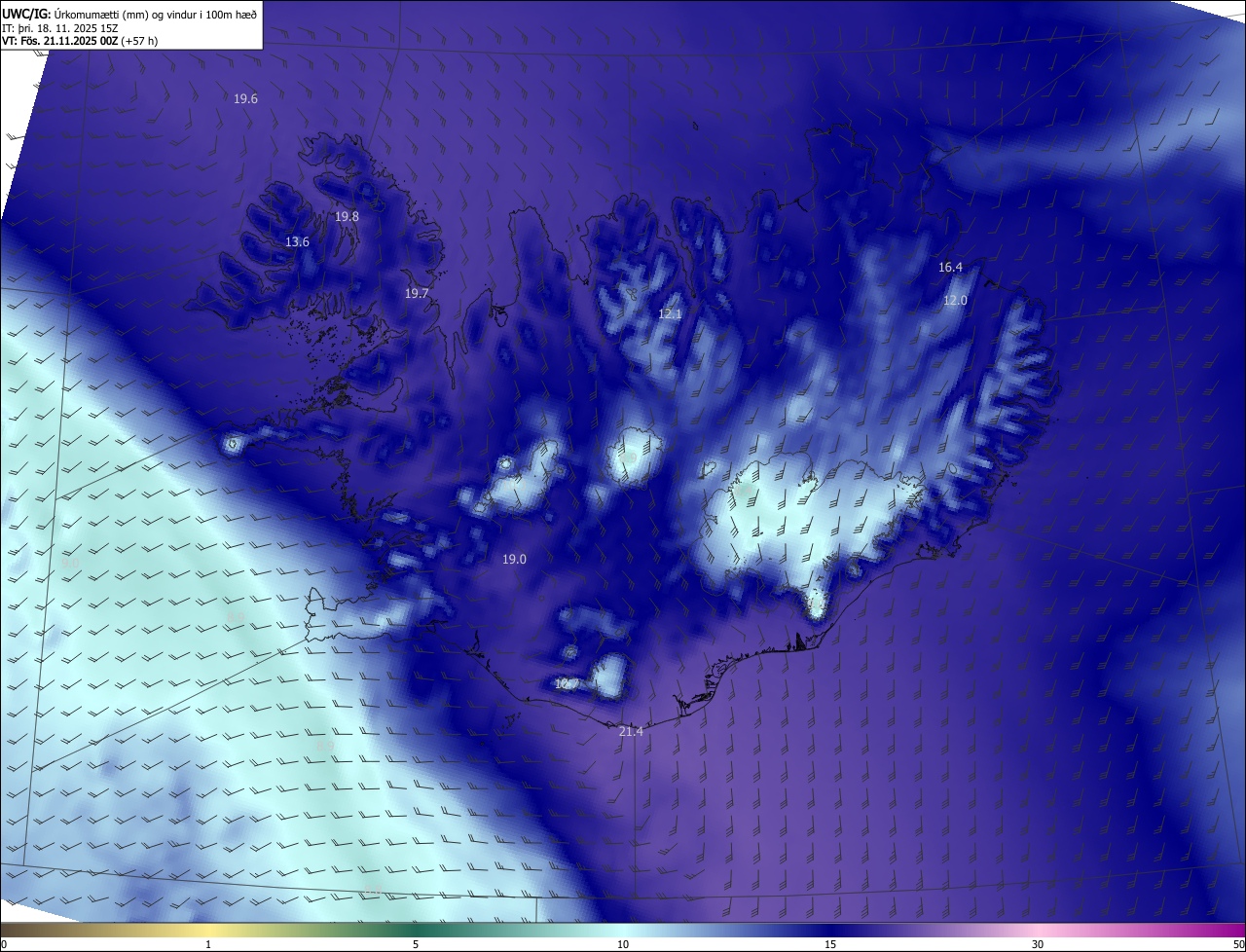
Task: Click the 21.4 value label
Action: pyautogui.click(x=631, y=731)
